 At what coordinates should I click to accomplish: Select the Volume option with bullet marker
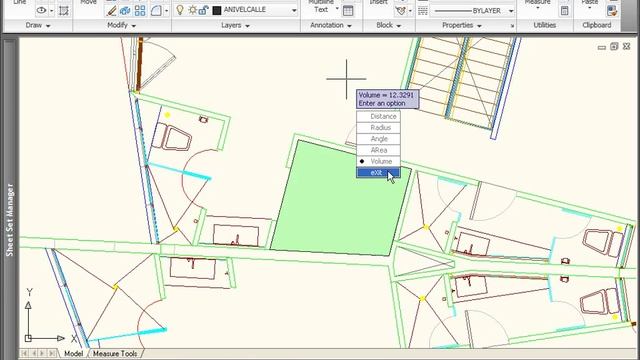[x=378, y=161]
